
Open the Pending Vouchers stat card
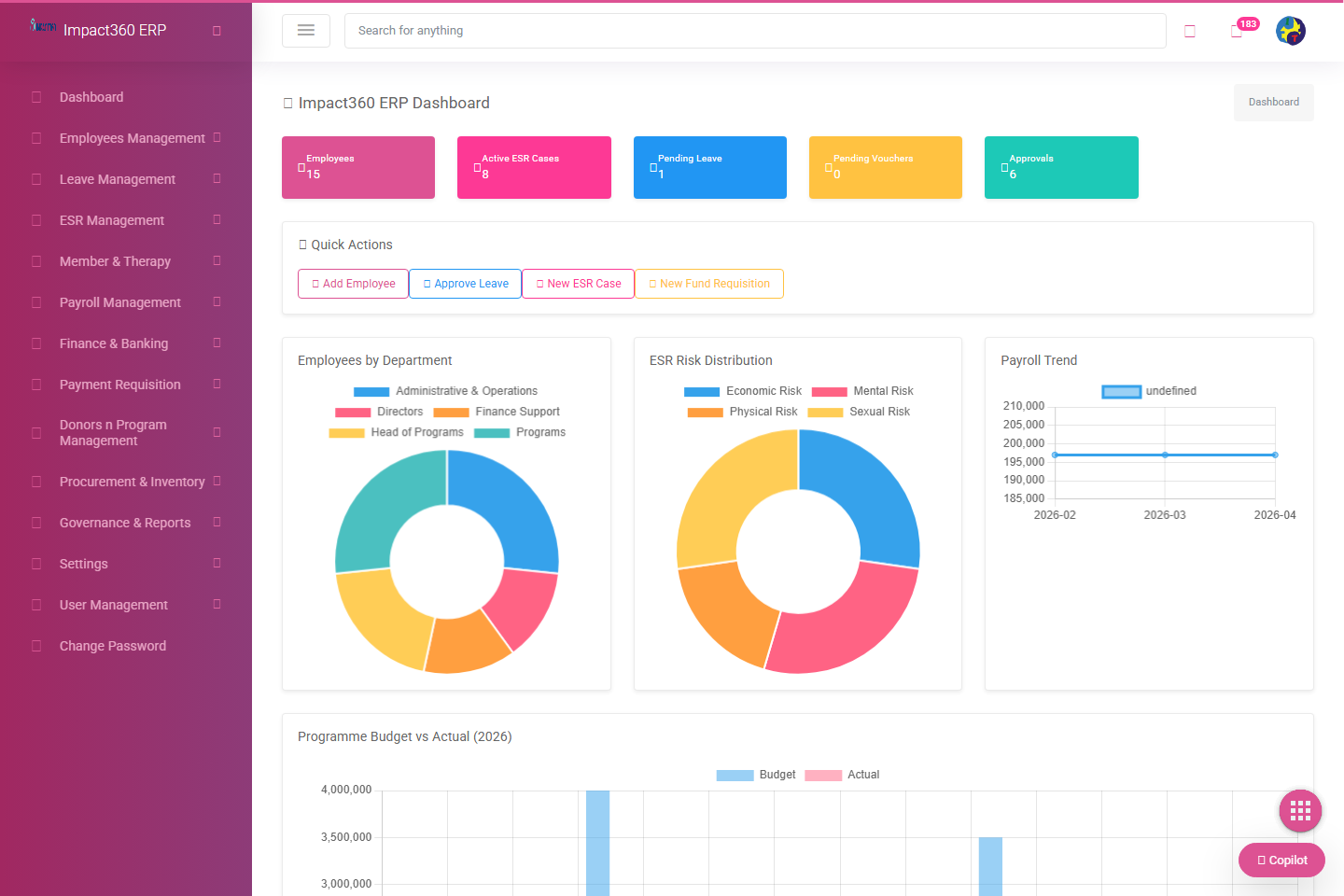886,167
